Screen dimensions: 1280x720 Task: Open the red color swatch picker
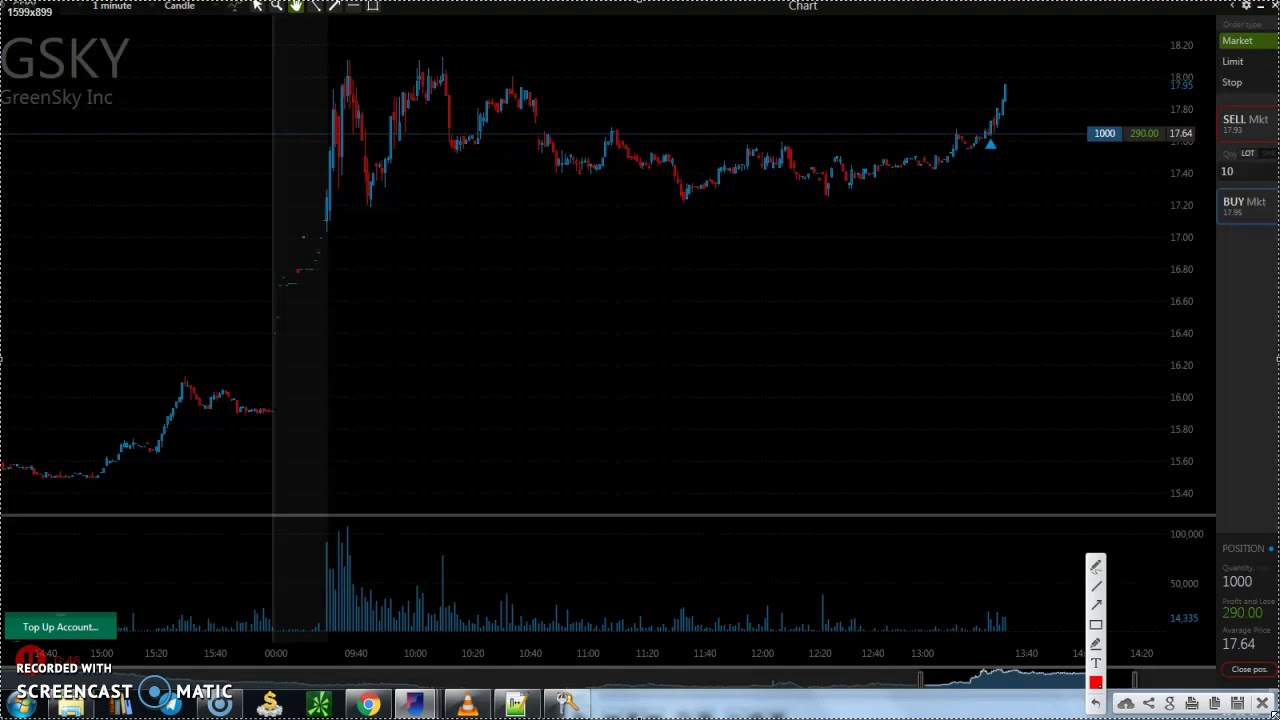[x=1096, y=683]
